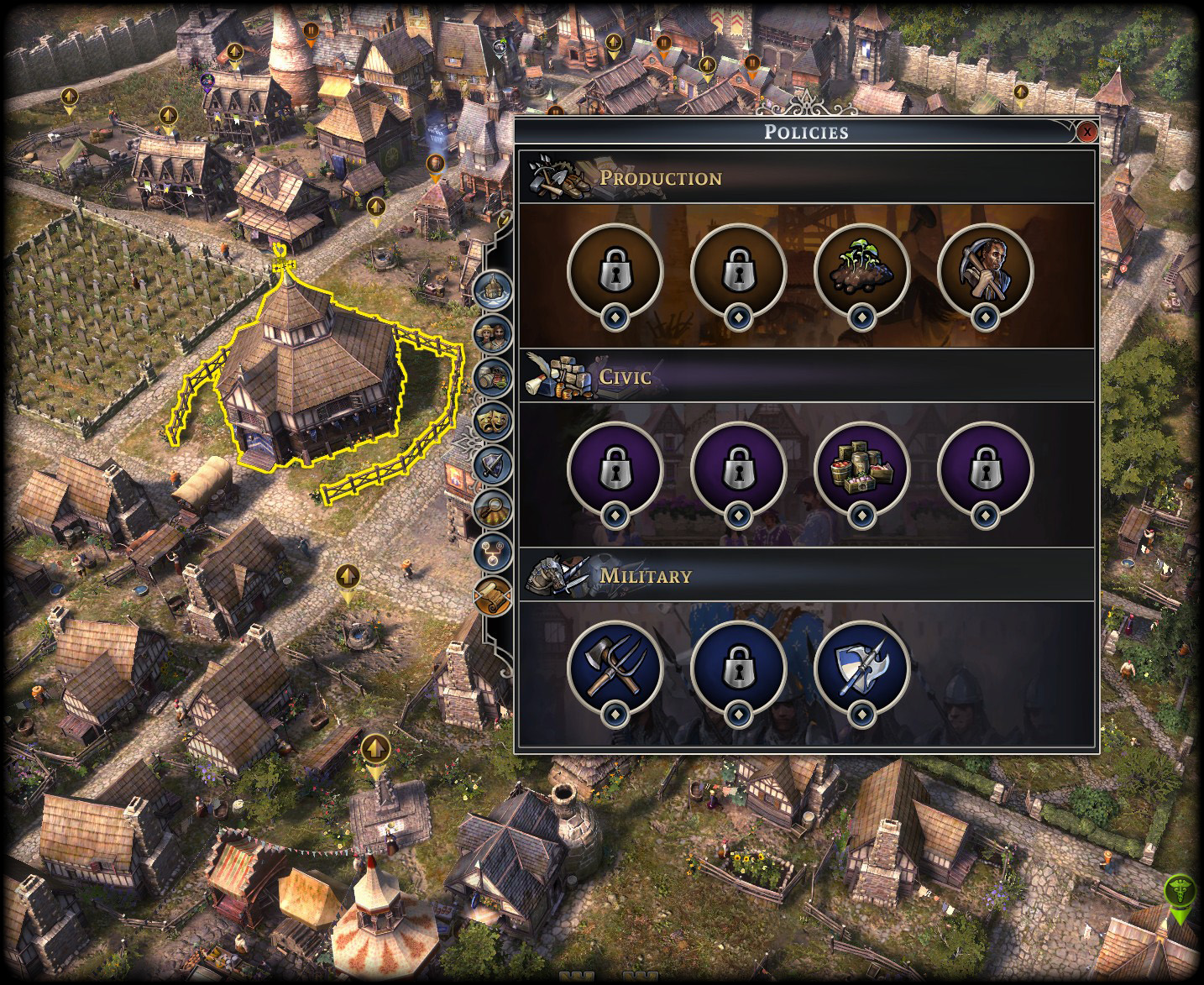The width and height of the screenshot is (1204, 985).
Task: Open the theater masks sidebar tab
Action: point(493,420)
